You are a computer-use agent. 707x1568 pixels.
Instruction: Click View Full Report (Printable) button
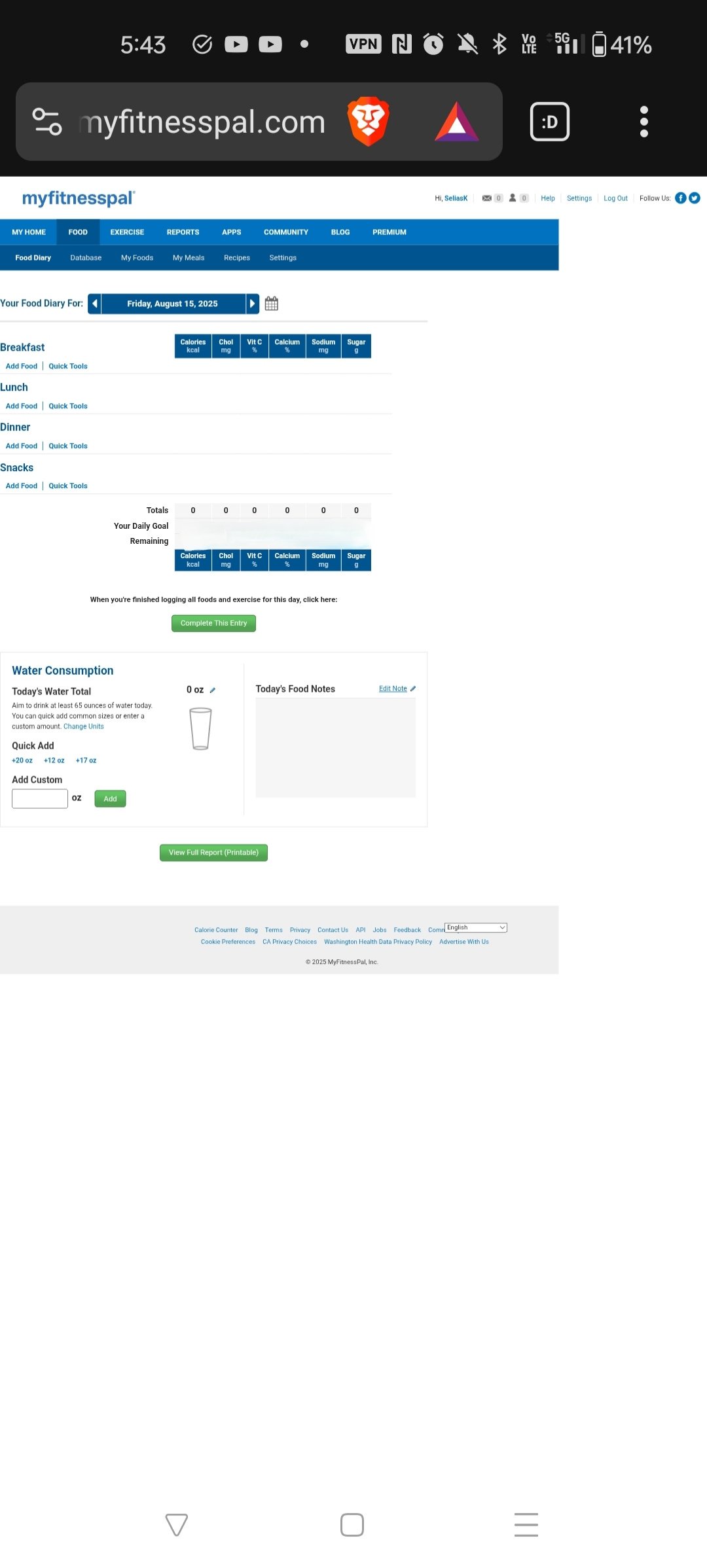tap(213, 853)
